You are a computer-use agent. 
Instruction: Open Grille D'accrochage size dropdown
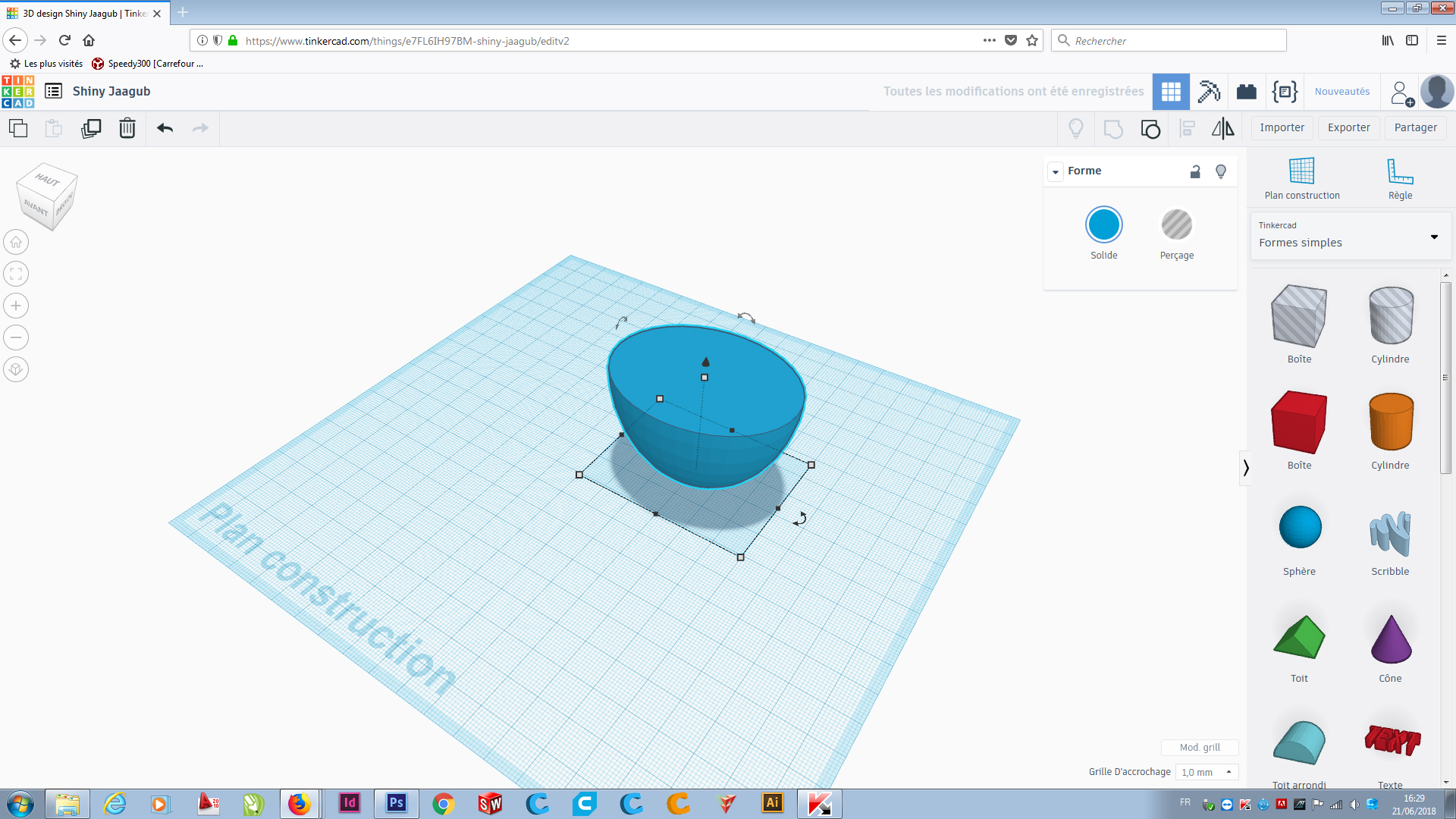(x=1207, y=772)
